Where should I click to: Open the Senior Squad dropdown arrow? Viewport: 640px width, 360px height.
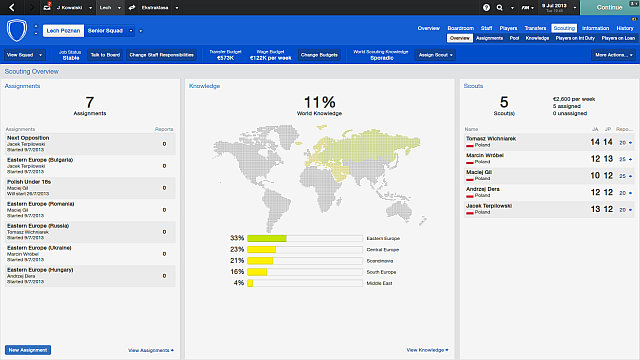point(131,31)
